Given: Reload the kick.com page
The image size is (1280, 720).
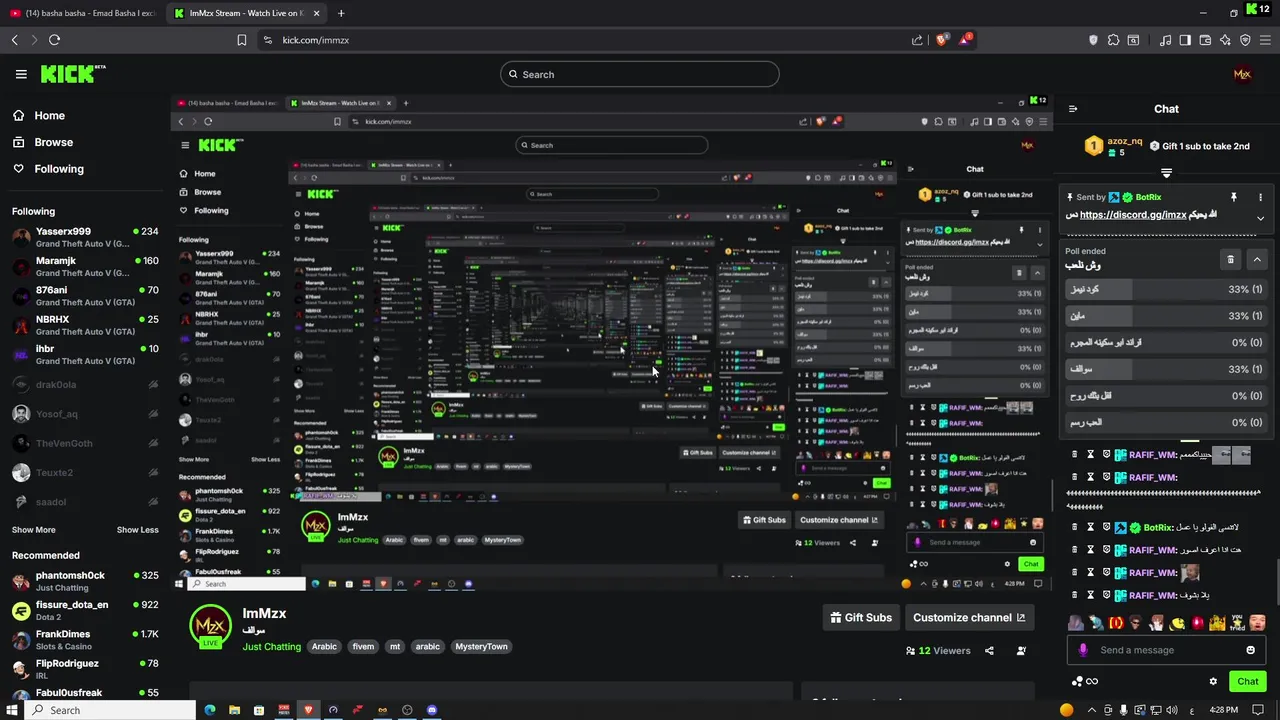Looking at the screenshot, I should click(54, 40).
